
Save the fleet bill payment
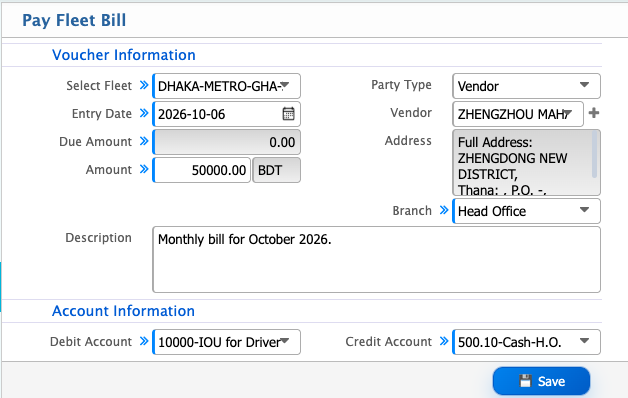coord(541,381)
